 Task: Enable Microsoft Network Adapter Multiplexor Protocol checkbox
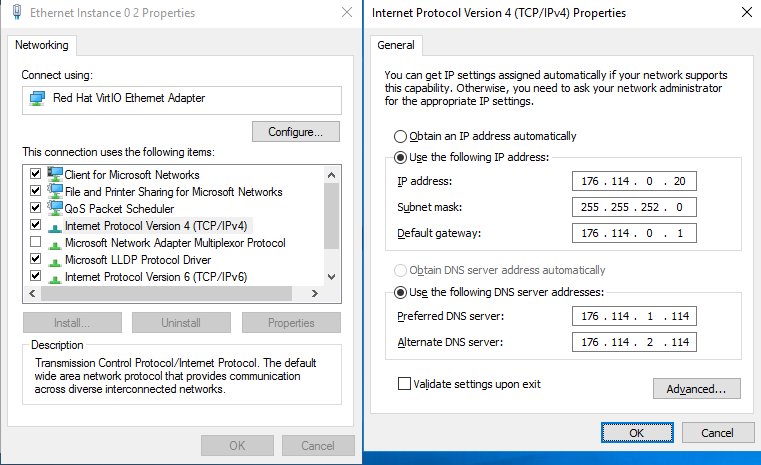(35, 241)
